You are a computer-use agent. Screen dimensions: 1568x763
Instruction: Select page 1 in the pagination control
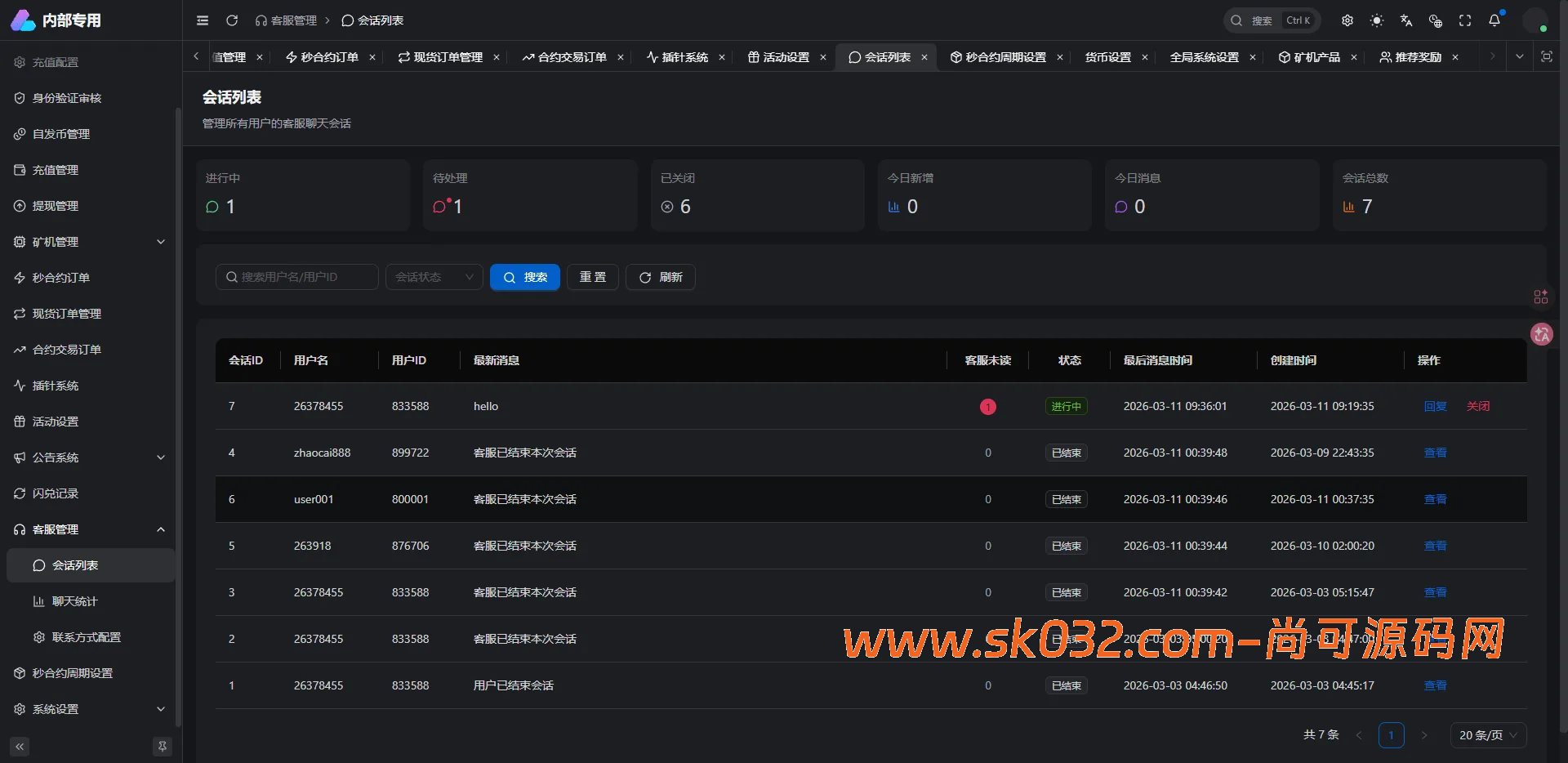[x=1392, y=734]
